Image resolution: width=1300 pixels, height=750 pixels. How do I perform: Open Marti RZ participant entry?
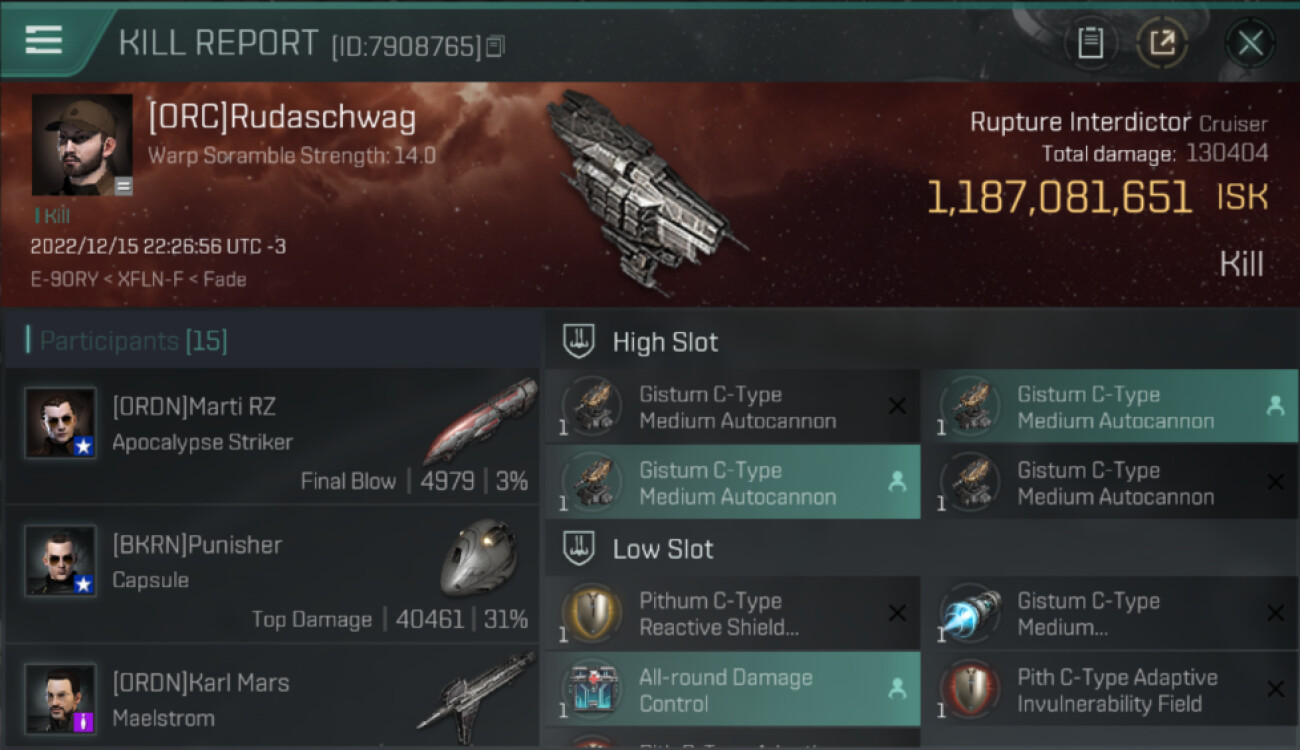click(272, 436)
